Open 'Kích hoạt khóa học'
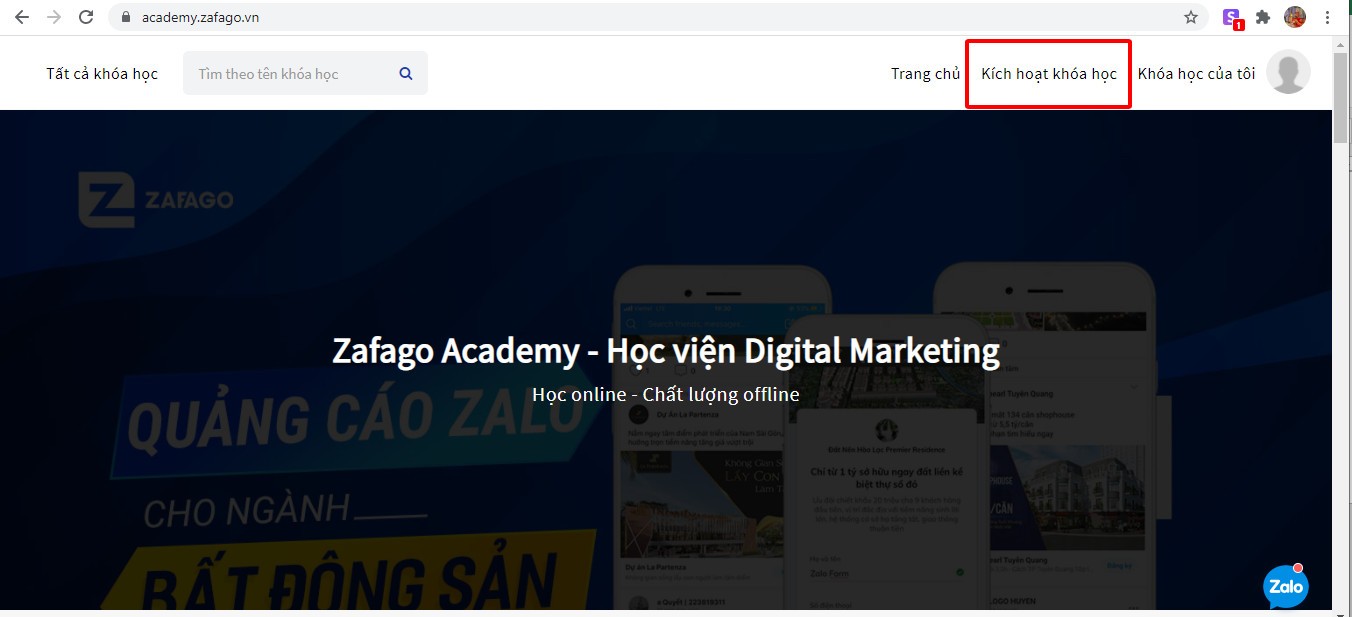The image size is (1352, 617). coord(1049,74)
